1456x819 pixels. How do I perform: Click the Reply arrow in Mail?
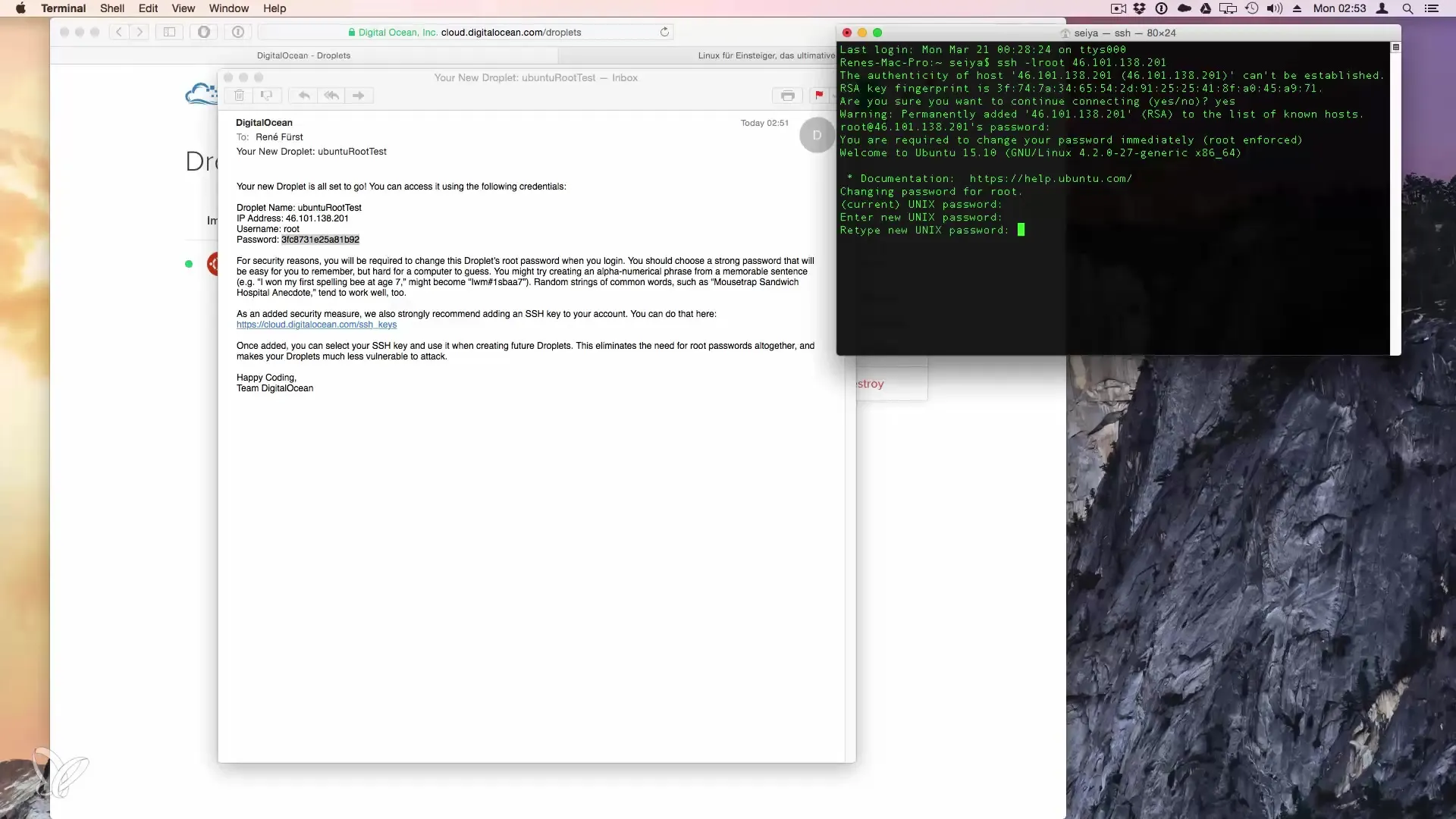click(x=303, y=96)
